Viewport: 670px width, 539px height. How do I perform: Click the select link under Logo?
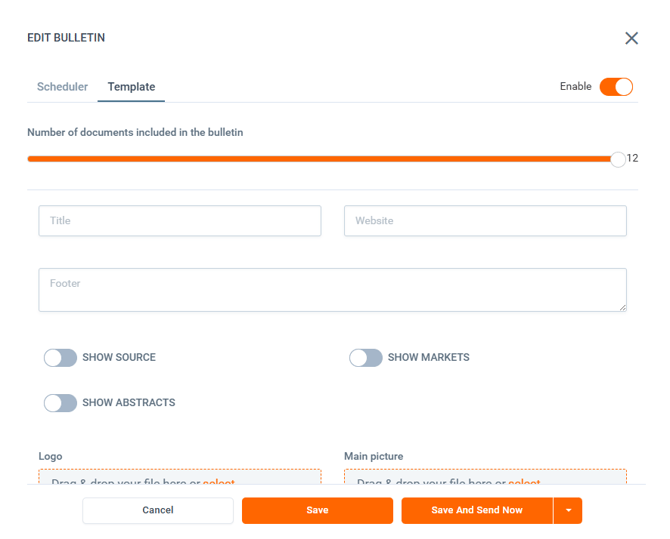(219, 482)
